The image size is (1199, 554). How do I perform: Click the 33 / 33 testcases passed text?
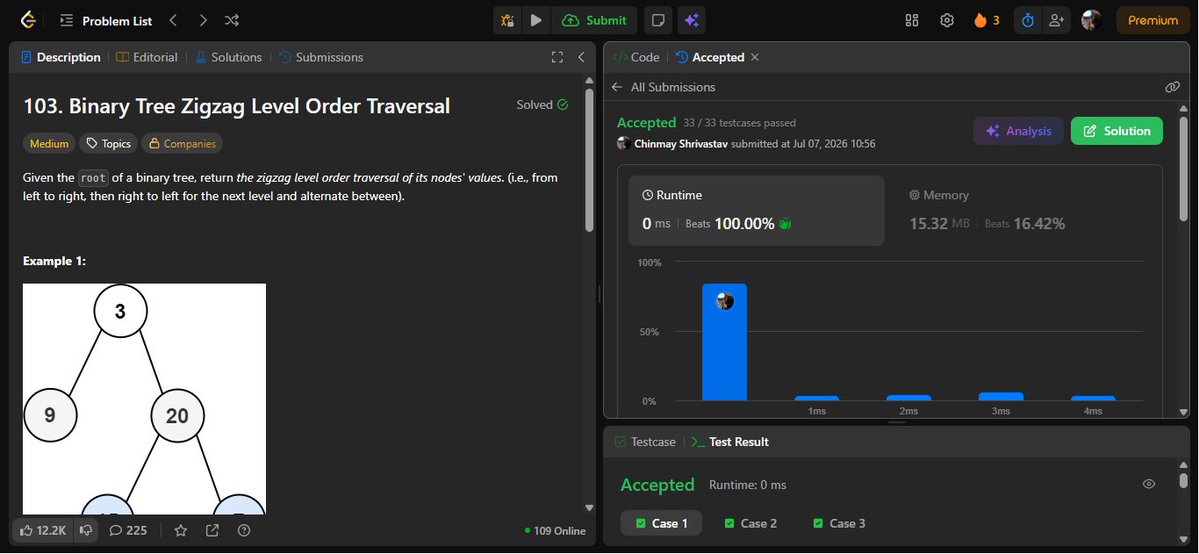tap(739, 122)
